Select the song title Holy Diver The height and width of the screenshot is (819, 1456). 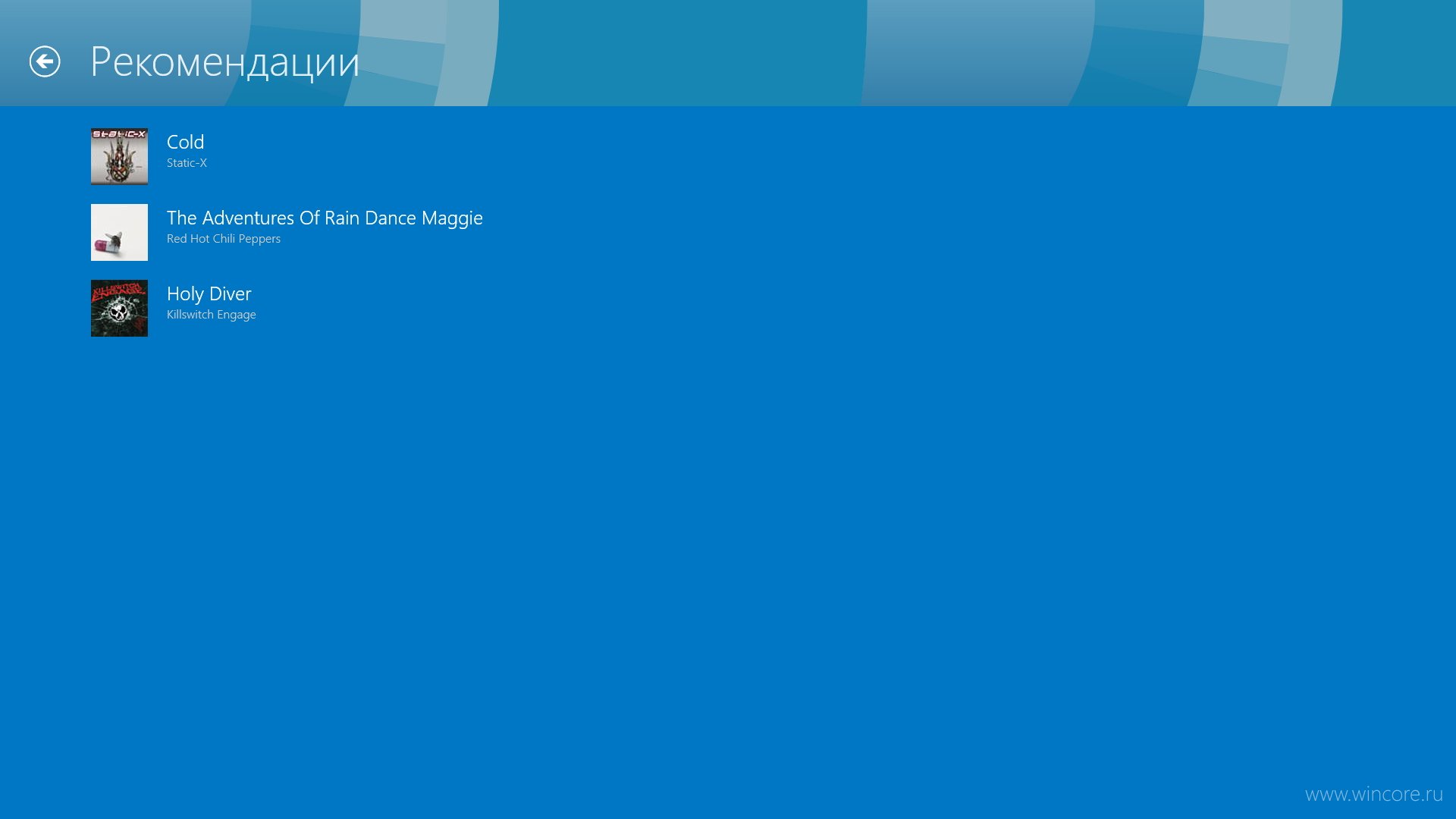[209, 294]
